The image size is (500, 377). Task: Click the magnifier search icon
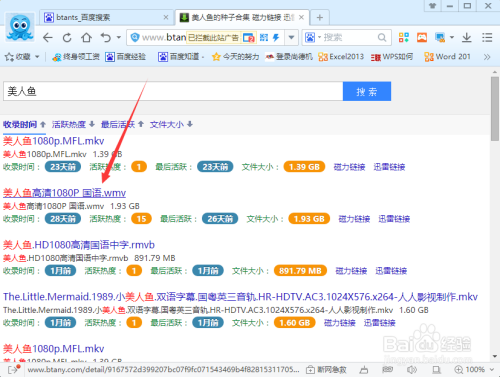382,37
